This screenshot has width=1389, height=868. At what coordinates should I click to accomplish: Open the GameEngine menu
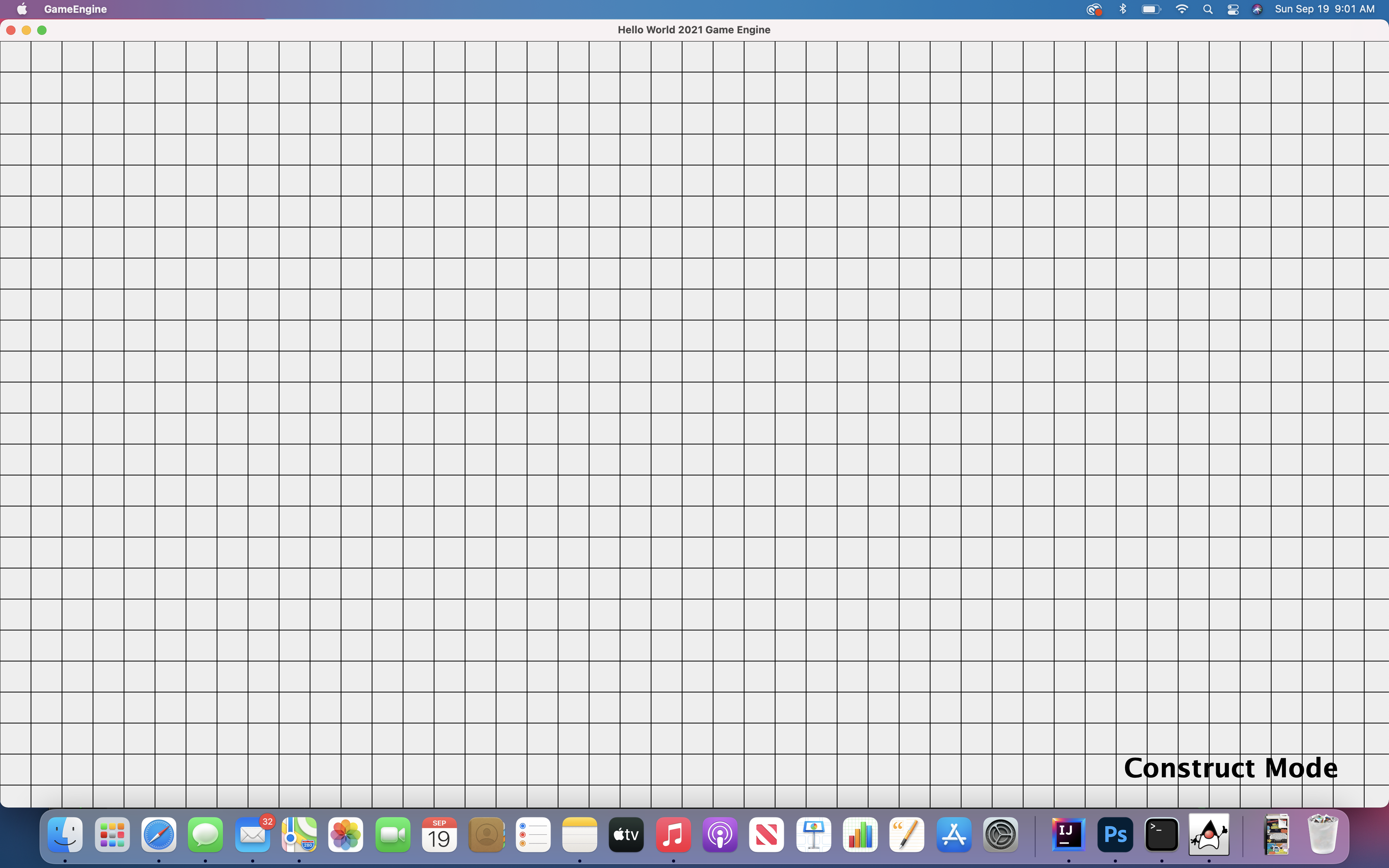click(75, 9)
